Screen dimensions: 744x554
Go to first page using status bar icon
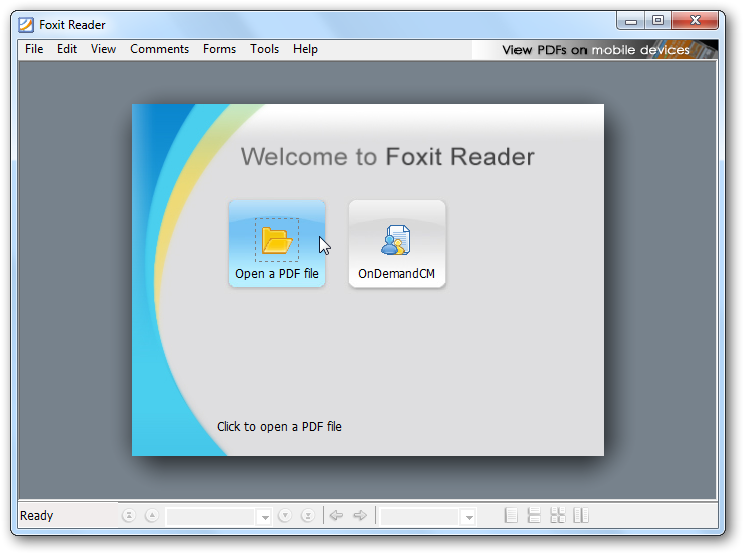pos(129,515)
